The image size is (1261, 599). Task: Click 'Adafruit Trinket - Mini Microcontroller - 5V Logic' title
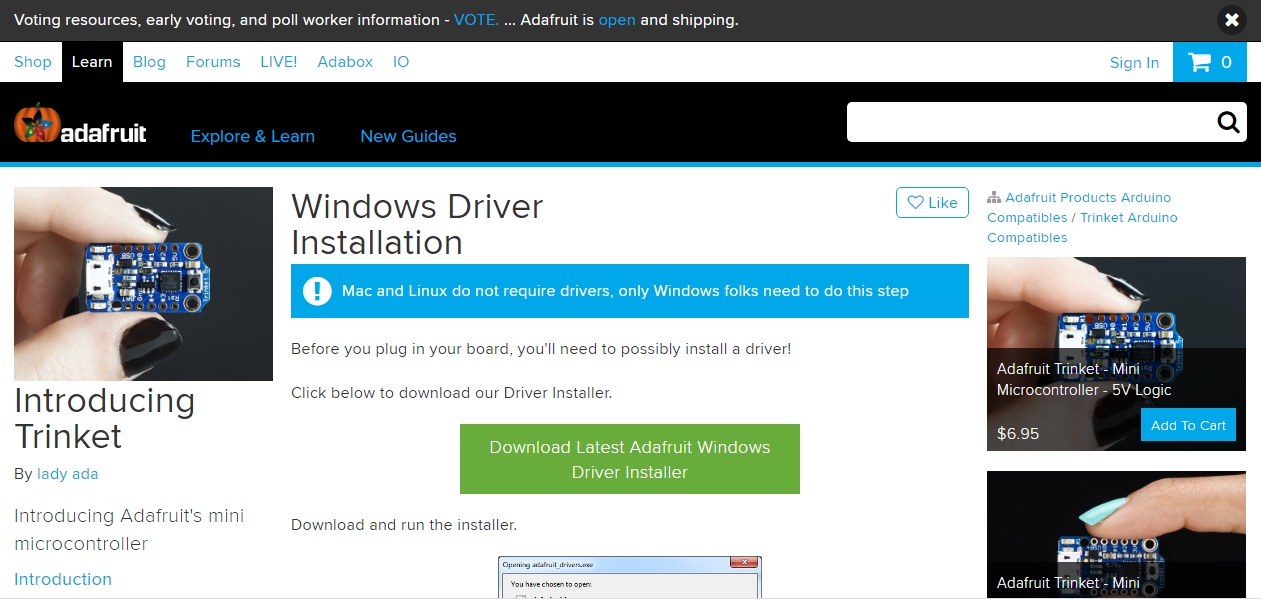click(x=1084, y=380)
